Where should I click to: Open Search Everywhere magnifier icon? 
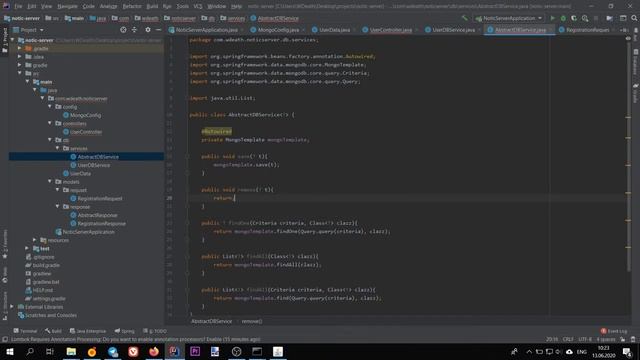(x=634, y=18)
